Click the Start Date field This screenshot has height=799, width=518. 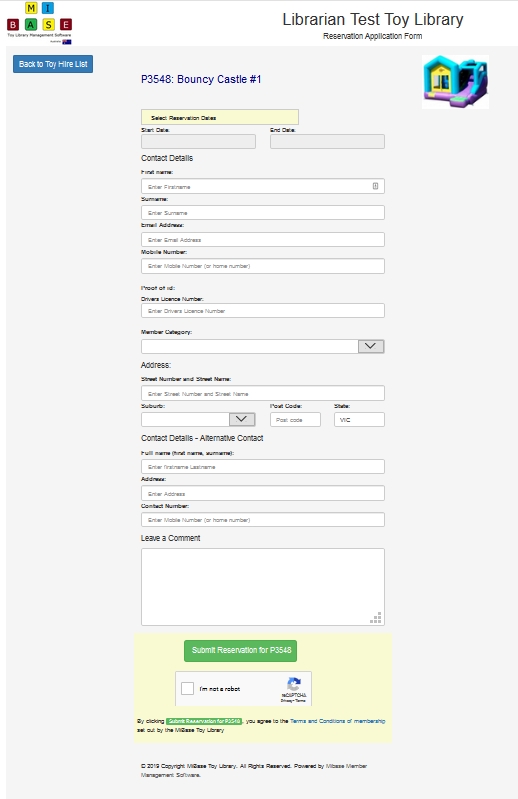point(199,142)
